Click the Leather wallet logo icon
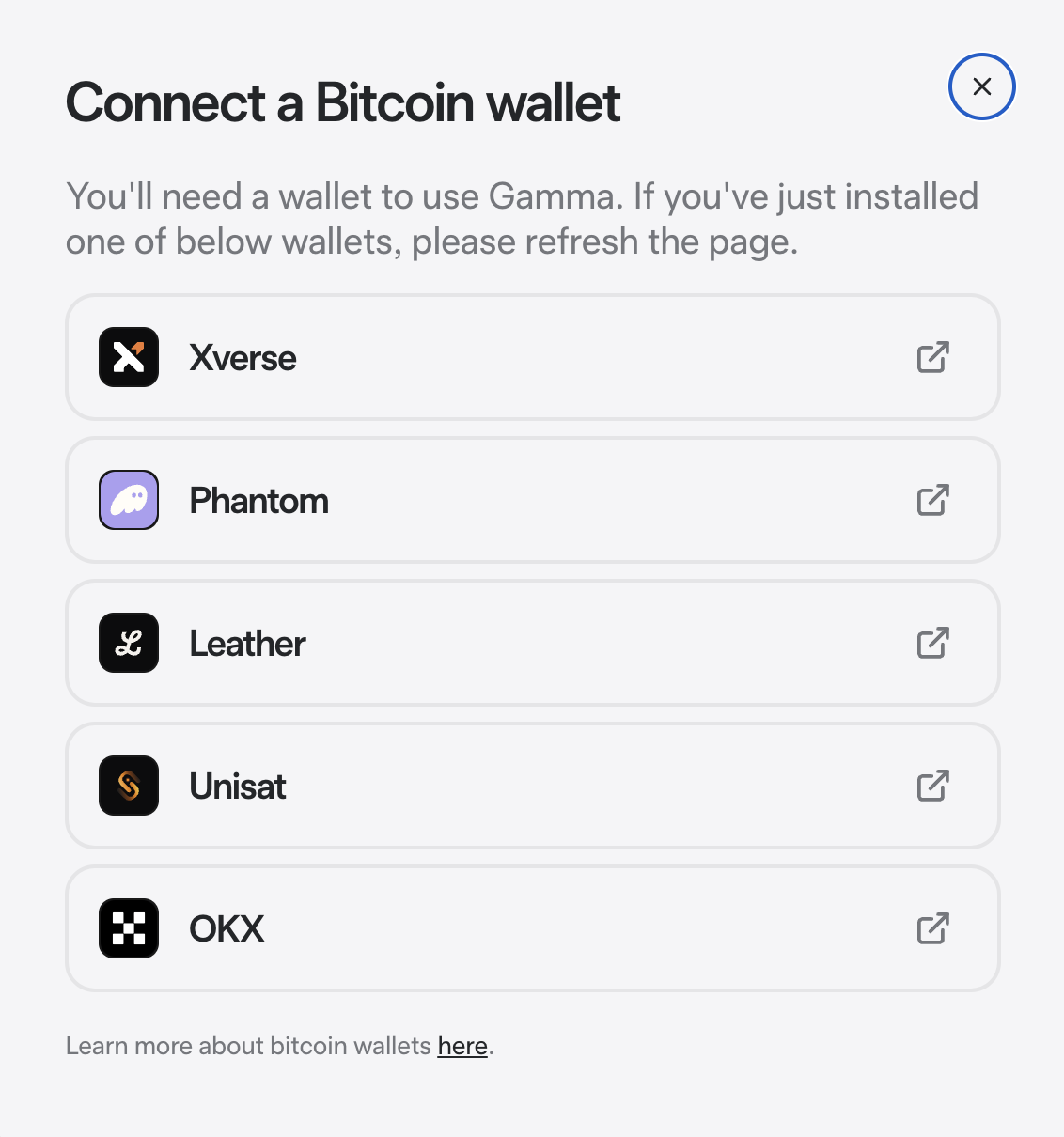 point(129,643)
